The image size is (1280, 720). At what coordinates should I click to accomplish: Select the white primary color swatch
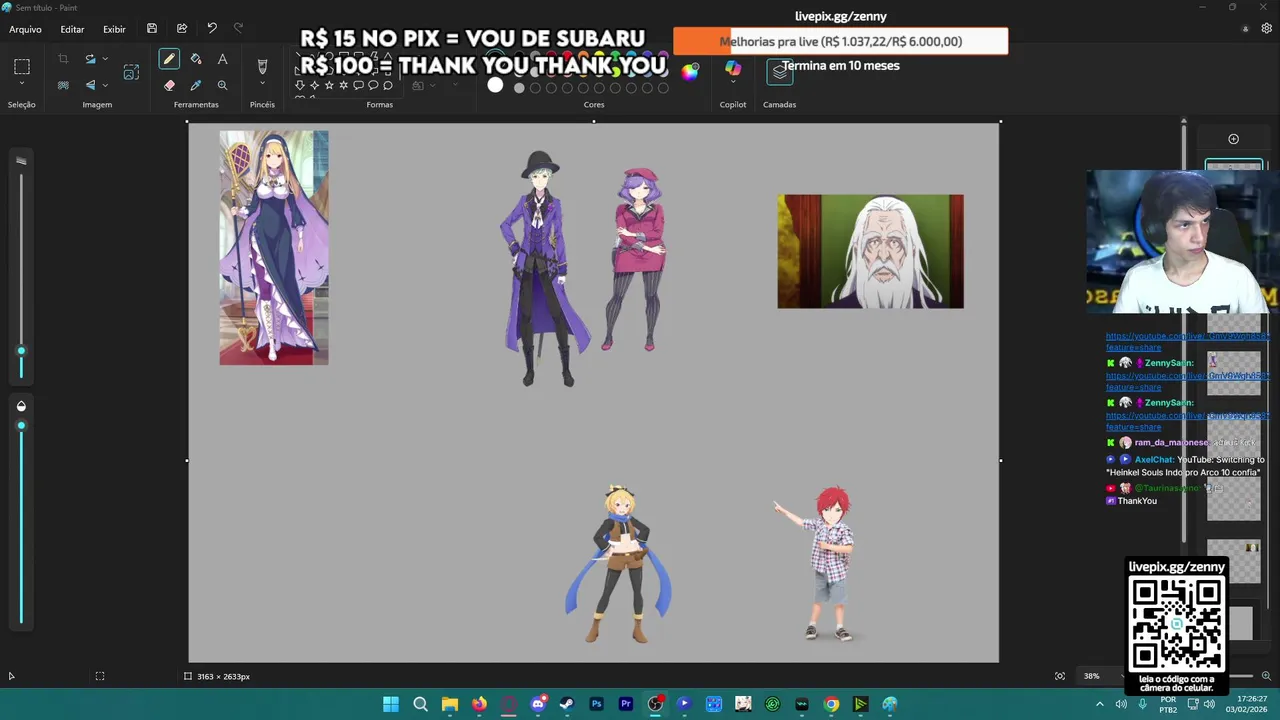(495, 85)
